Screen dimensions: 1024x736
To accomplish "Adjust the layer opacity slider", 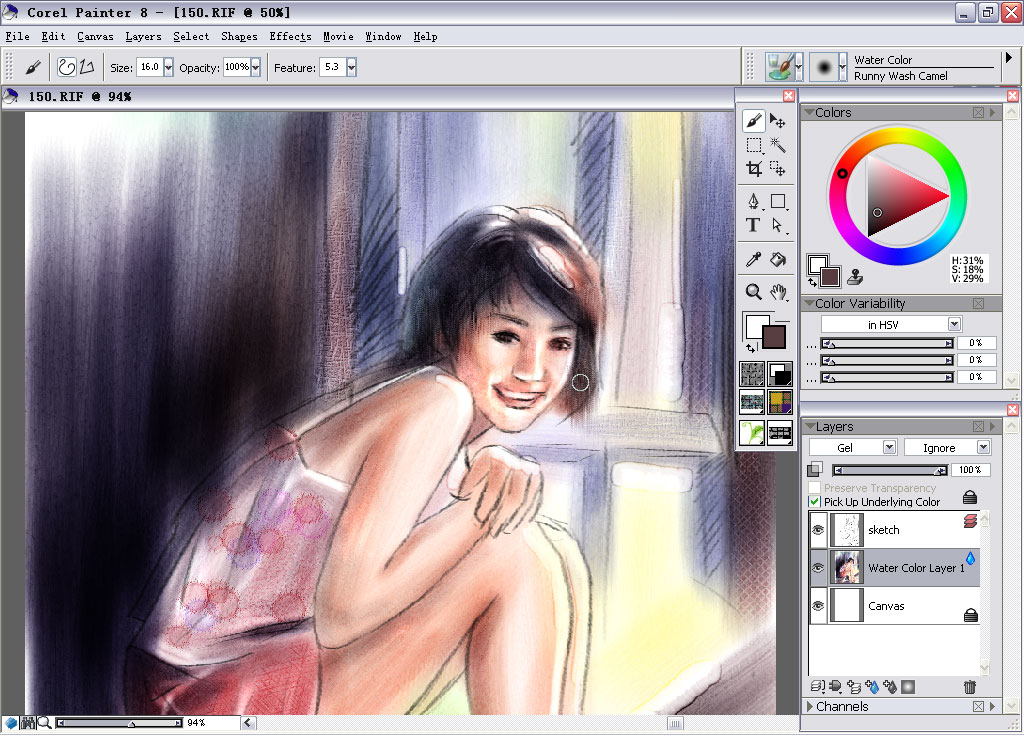I will coord(891,470).
